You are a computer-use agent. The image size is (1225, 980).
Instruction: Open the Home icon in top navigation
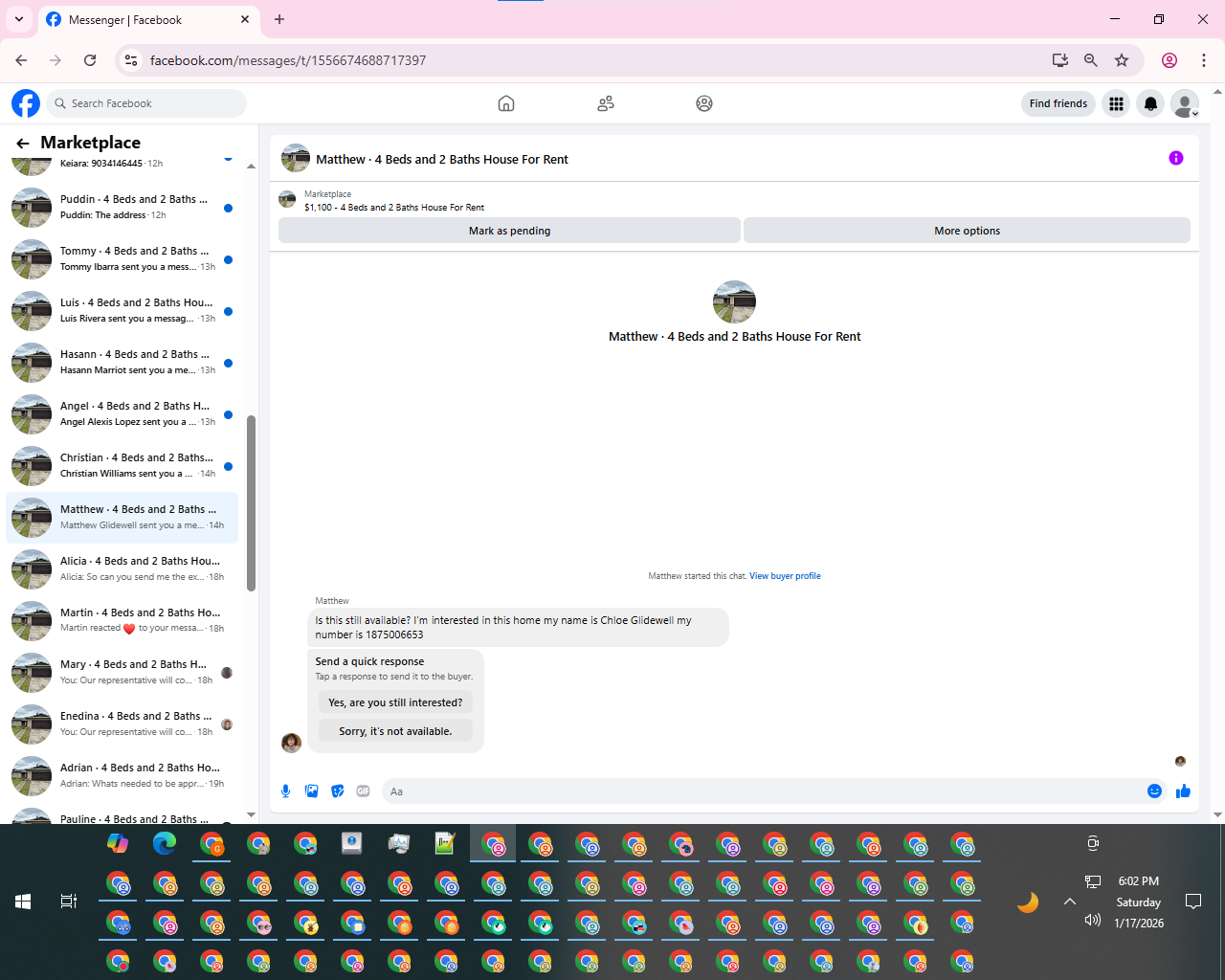[x=506, y=103]
